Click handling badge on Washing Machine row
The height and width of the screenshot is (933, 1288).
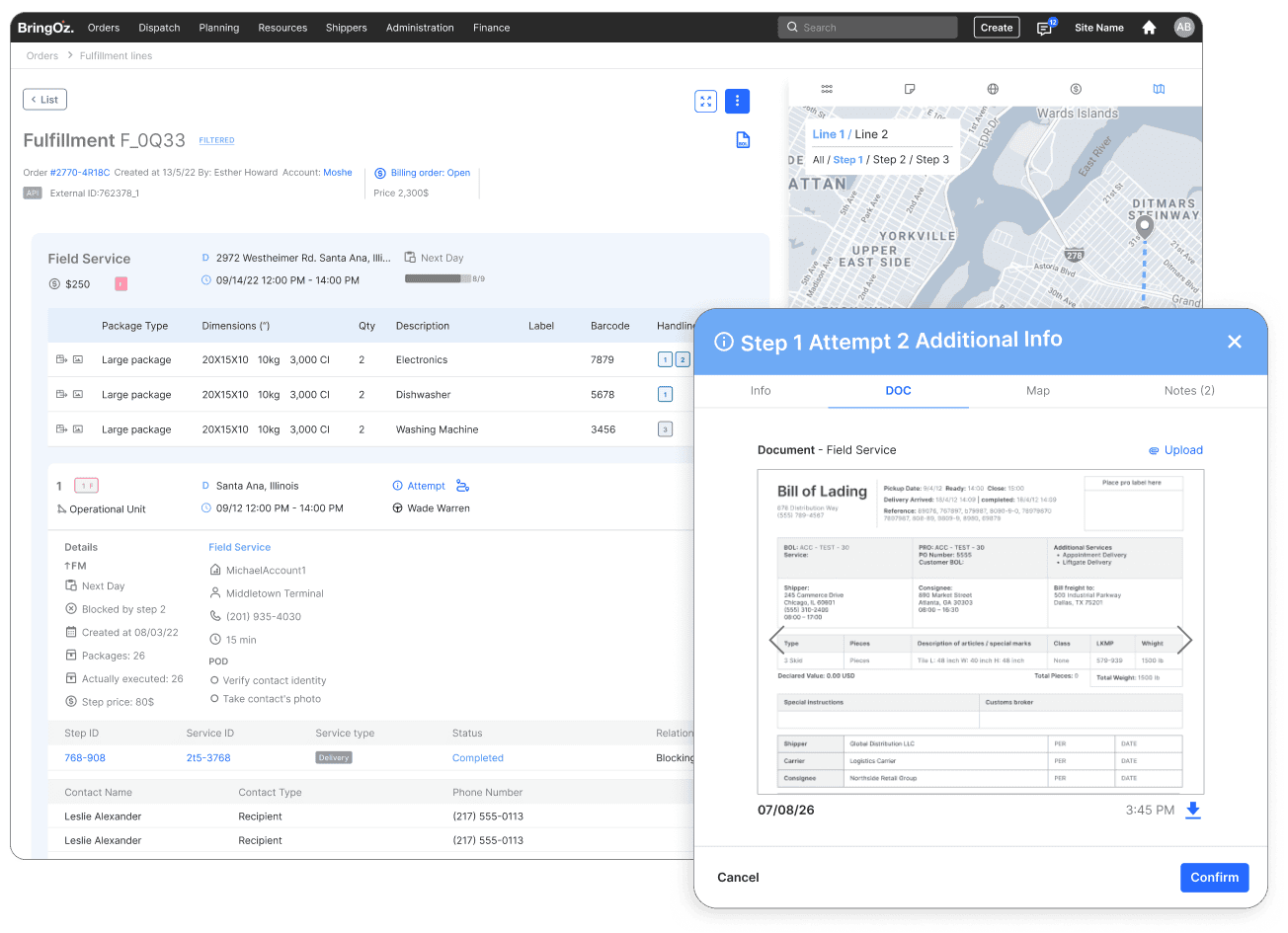[665, 429]
